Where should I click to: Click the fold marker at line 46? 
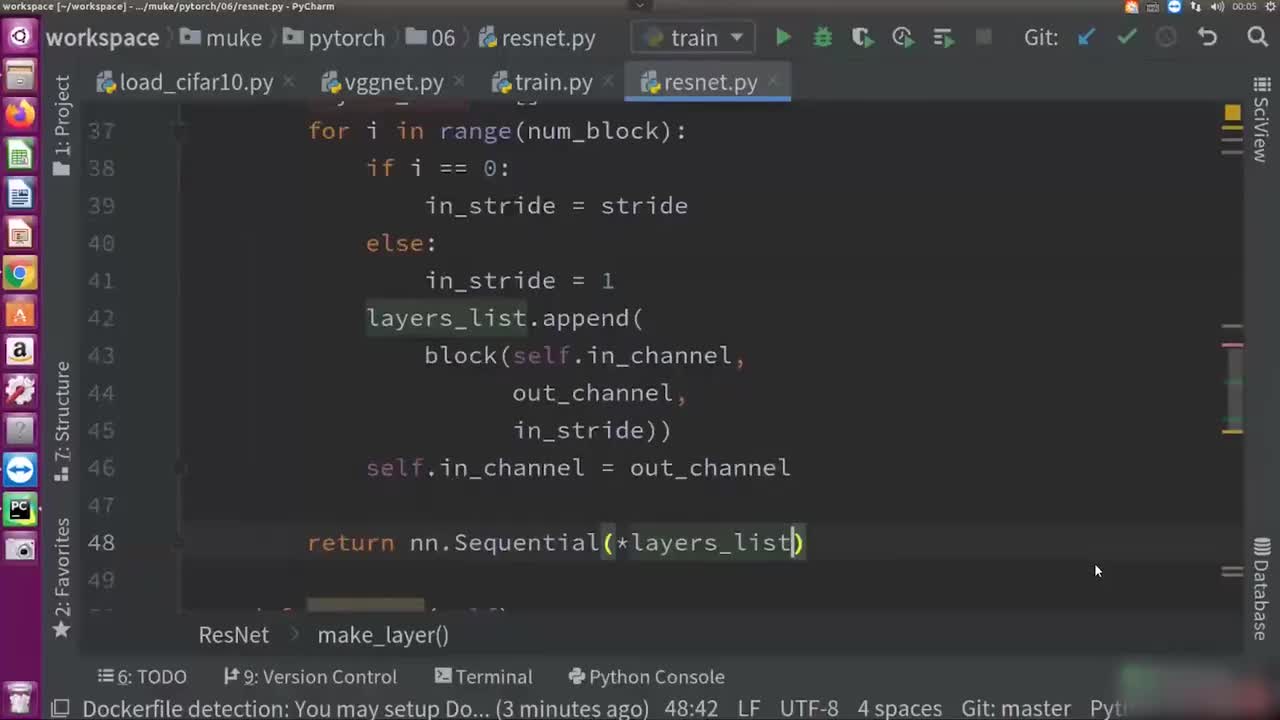(x=179, y=468)
